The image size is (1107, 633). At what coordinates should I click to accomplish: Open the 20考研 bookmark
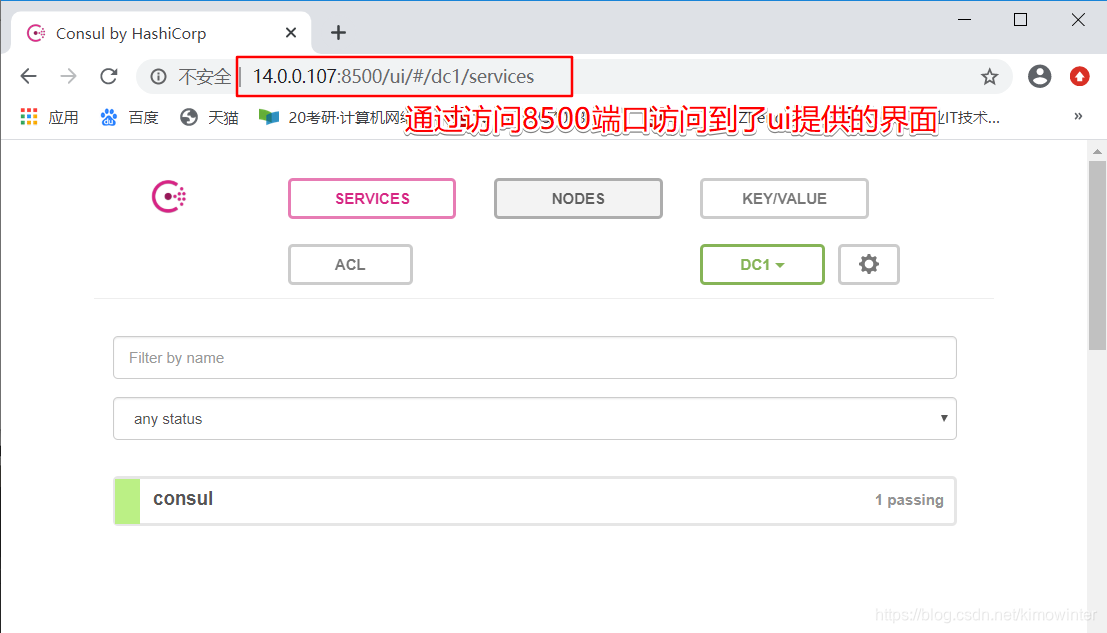332,117
